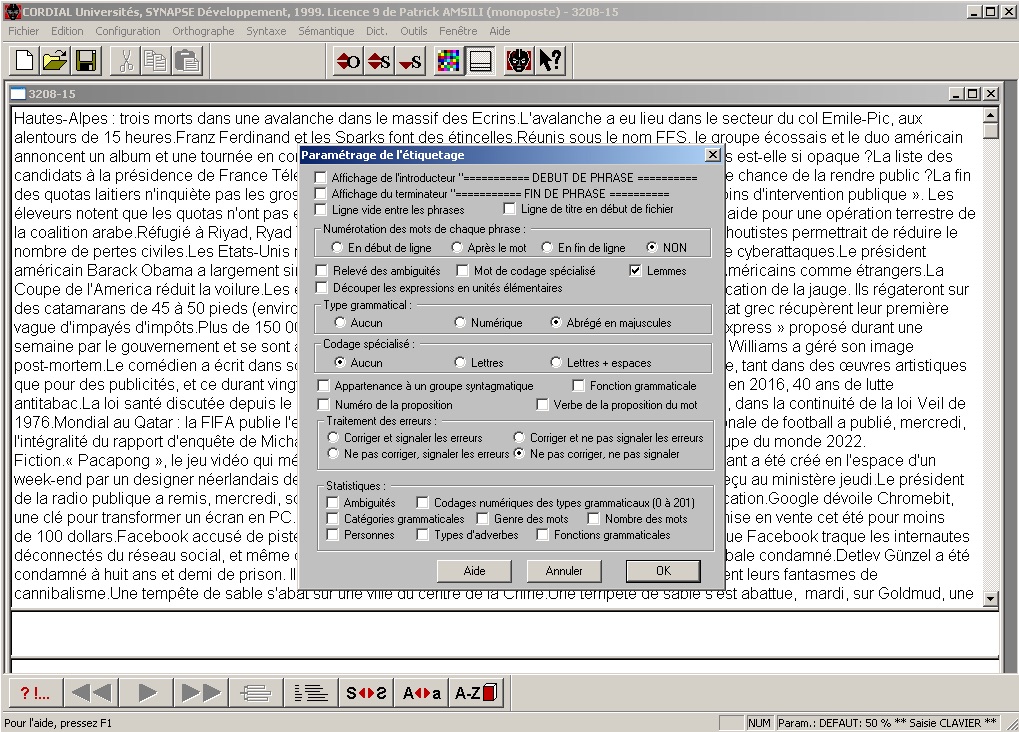Close the Paramétrage de l'étiquetage dialog
1019x732 pixels.
point(713,155)
